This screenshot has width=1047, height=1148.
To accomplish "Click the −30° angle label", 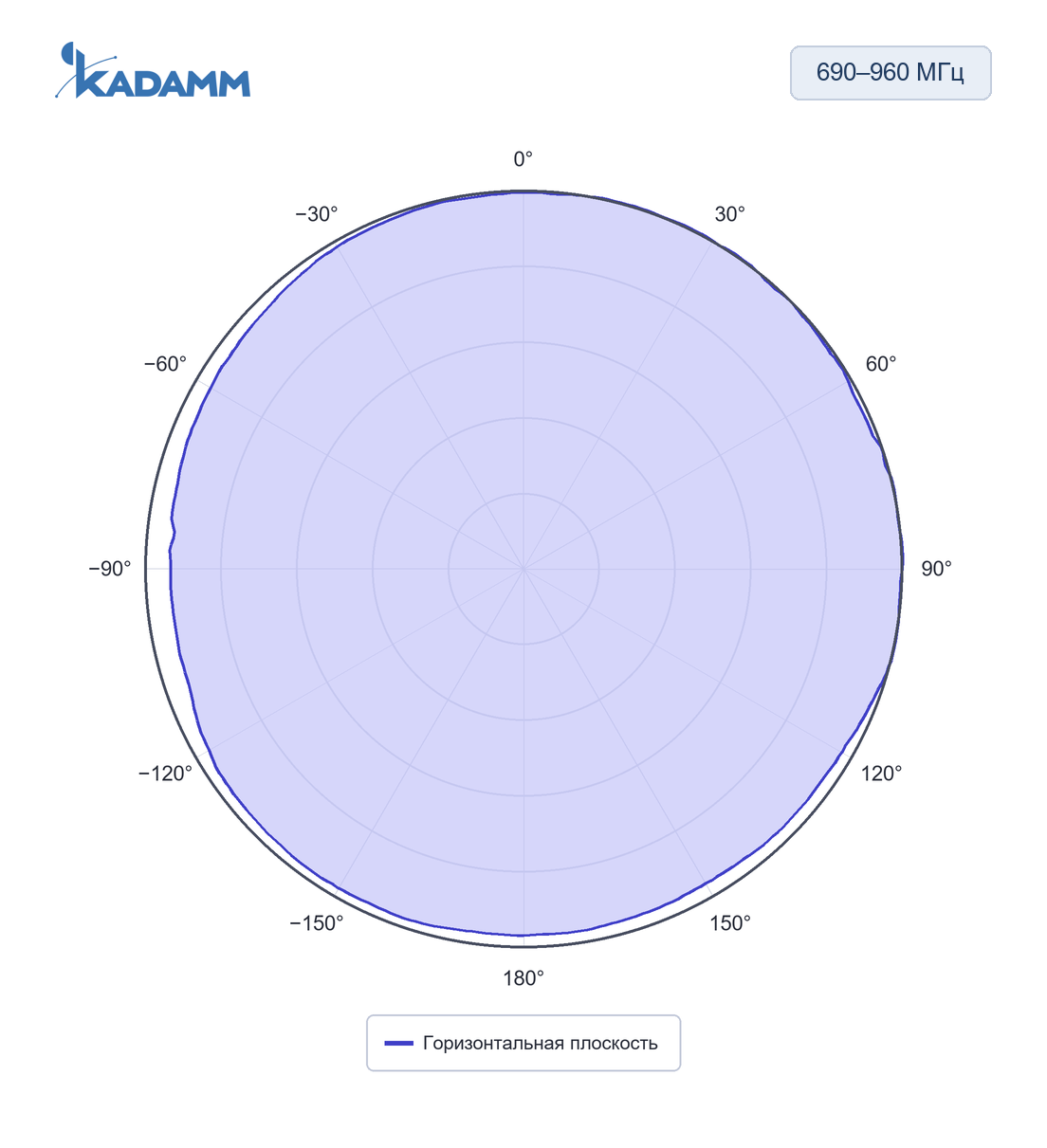I will coord(317,214).
